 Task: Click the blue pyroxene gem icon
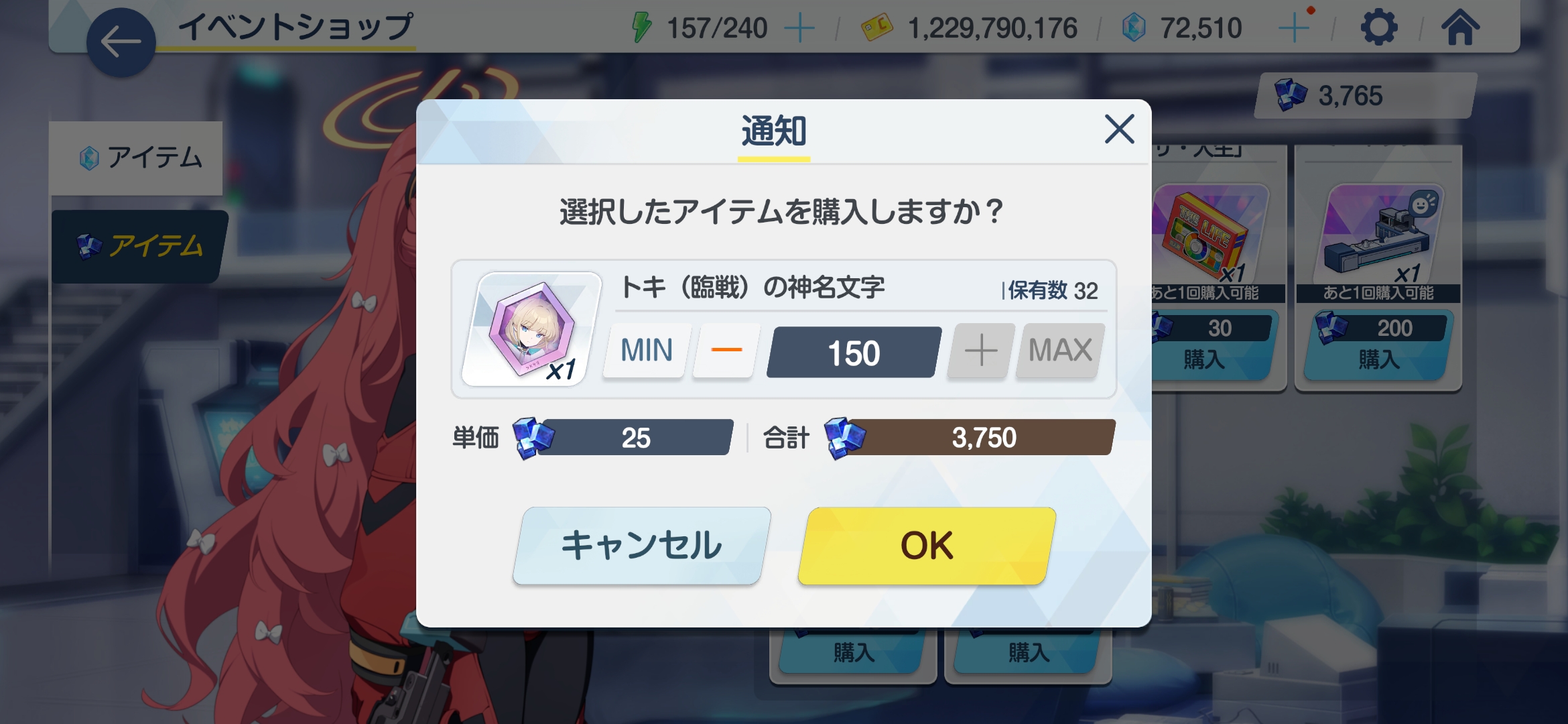1133,28
